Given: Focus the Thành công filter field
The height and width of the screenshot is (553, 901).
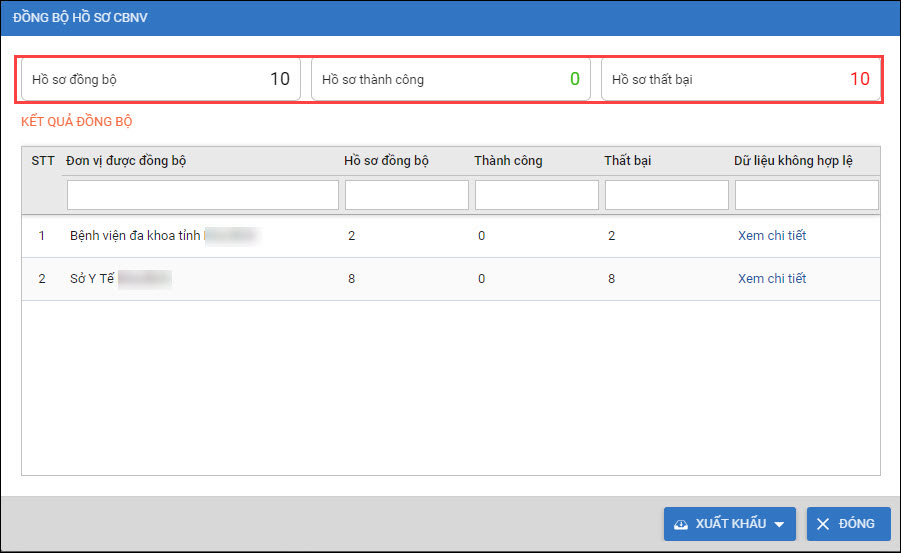Looking at the screenshot, I should [x=537, y=195].
